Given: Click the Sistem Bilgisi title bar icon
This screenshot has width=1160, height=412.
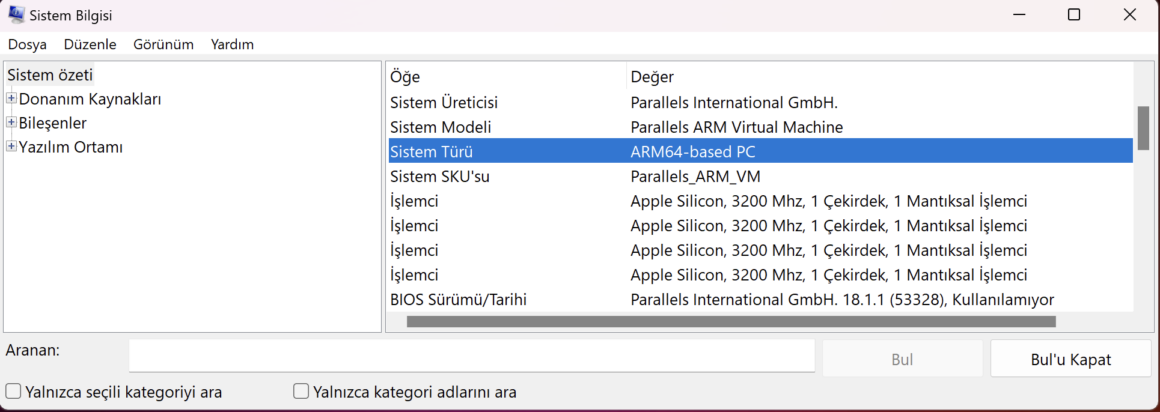Looking at the screenshot, I should 16,15.
